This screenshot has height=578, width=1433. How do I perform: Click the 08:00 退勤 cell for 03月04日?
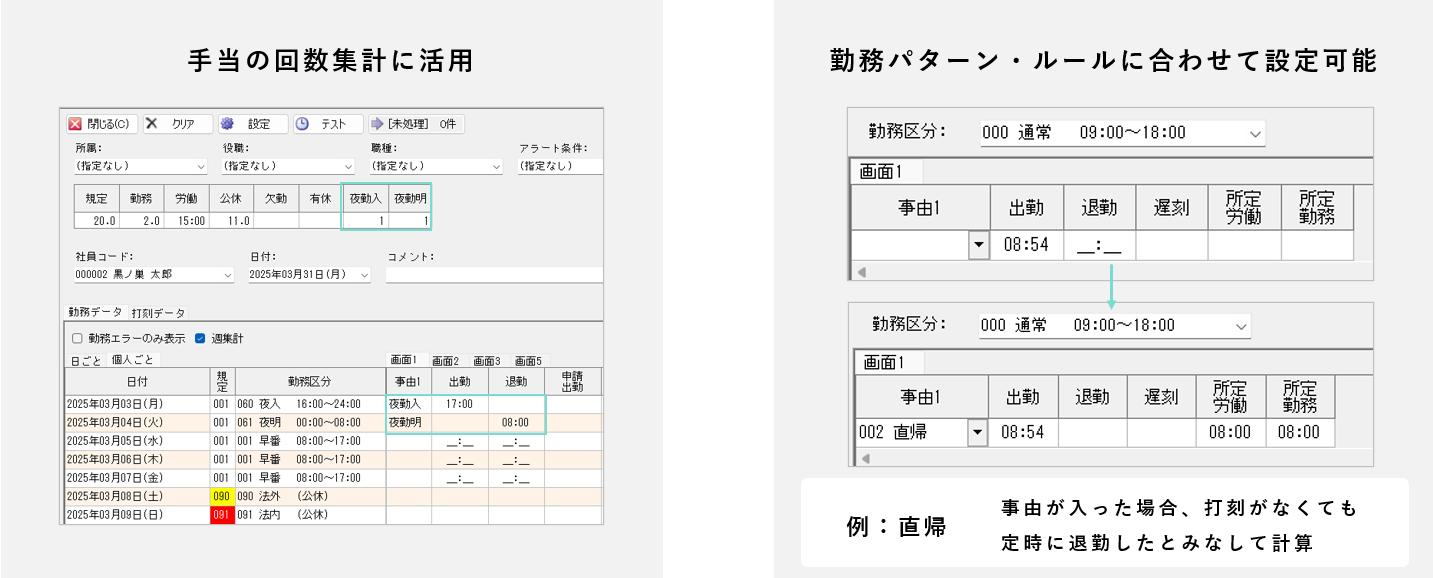pos(516,423)
